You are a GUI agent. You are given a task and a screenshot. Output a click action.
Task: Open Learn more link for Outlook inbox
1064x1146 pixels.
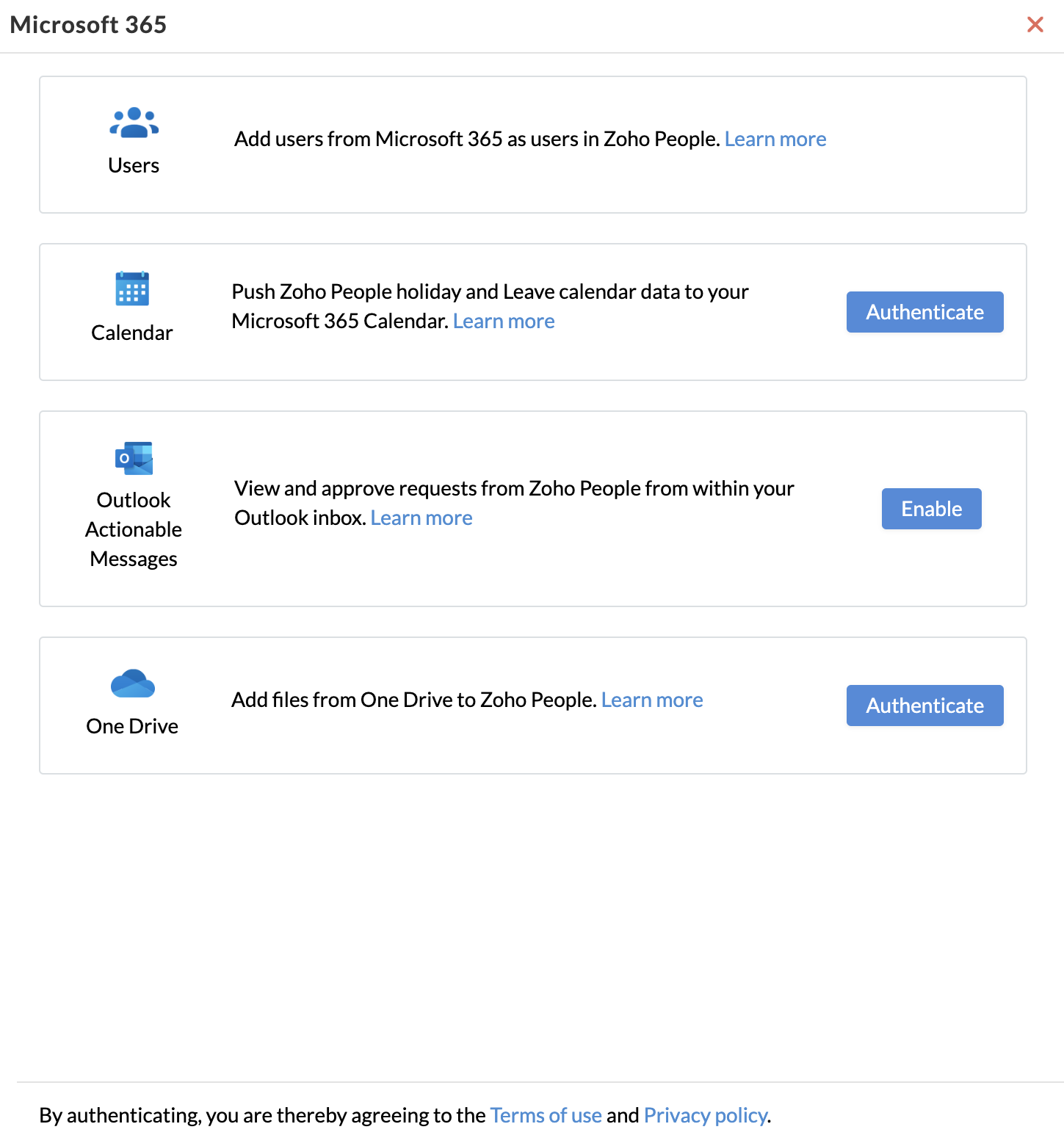(421, 518)
